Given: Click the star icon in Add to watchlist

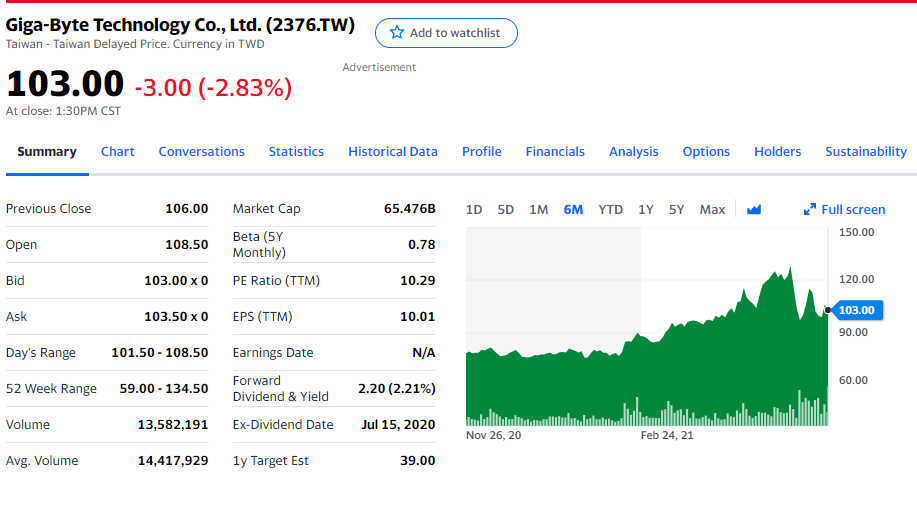Looking at the screenshot, I should [x=397, y=33].
